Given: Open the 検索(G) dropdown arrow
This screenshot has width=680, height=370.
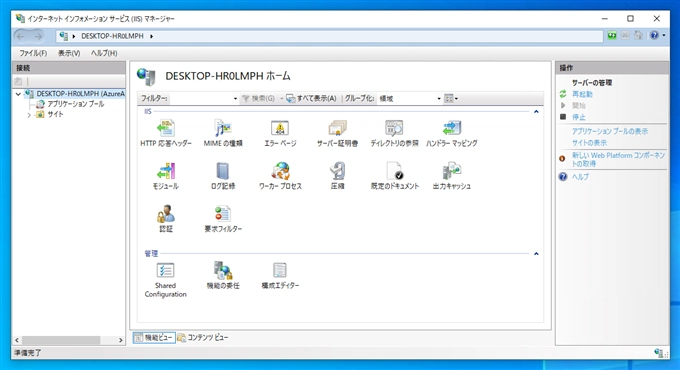Looking at the screenshot, I should point(281,98).
